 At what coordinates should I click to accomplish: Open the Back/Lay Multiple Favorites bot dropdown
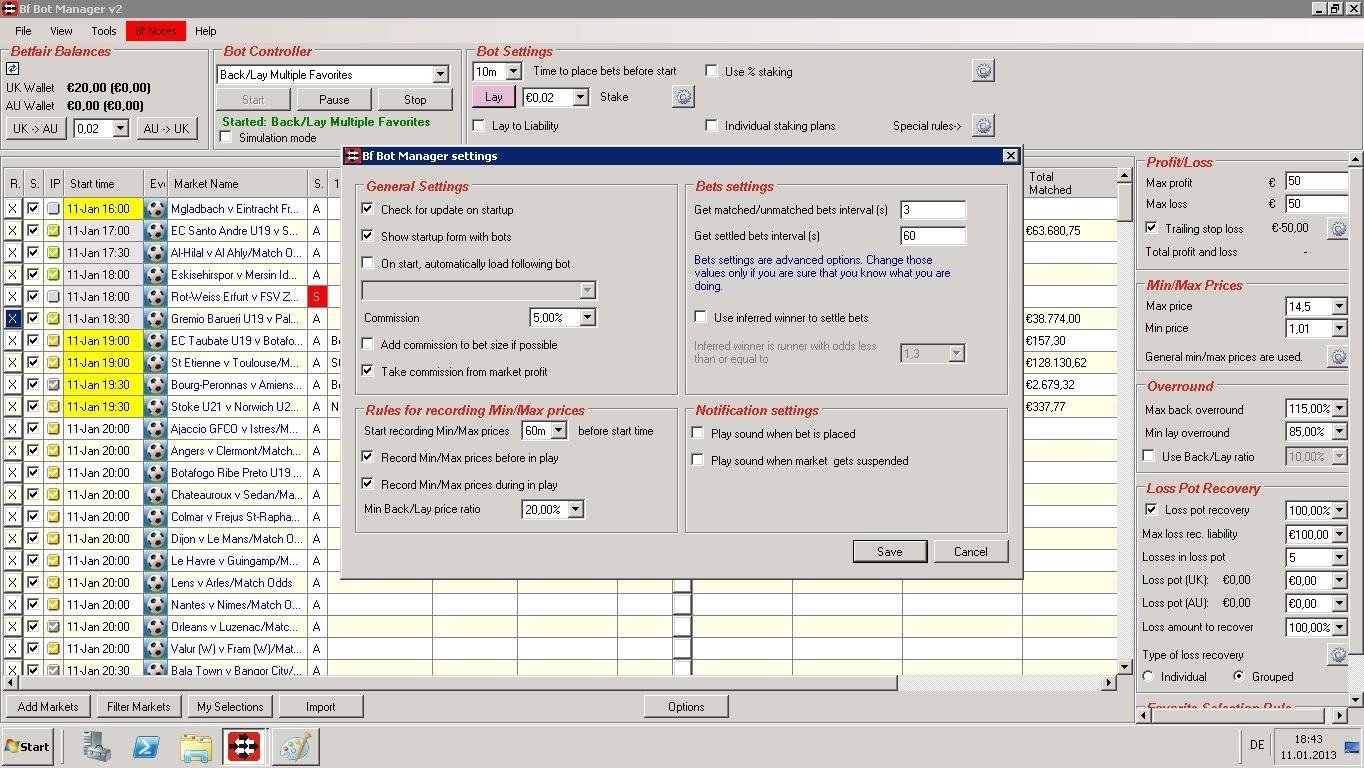click(x=440, y=75)
